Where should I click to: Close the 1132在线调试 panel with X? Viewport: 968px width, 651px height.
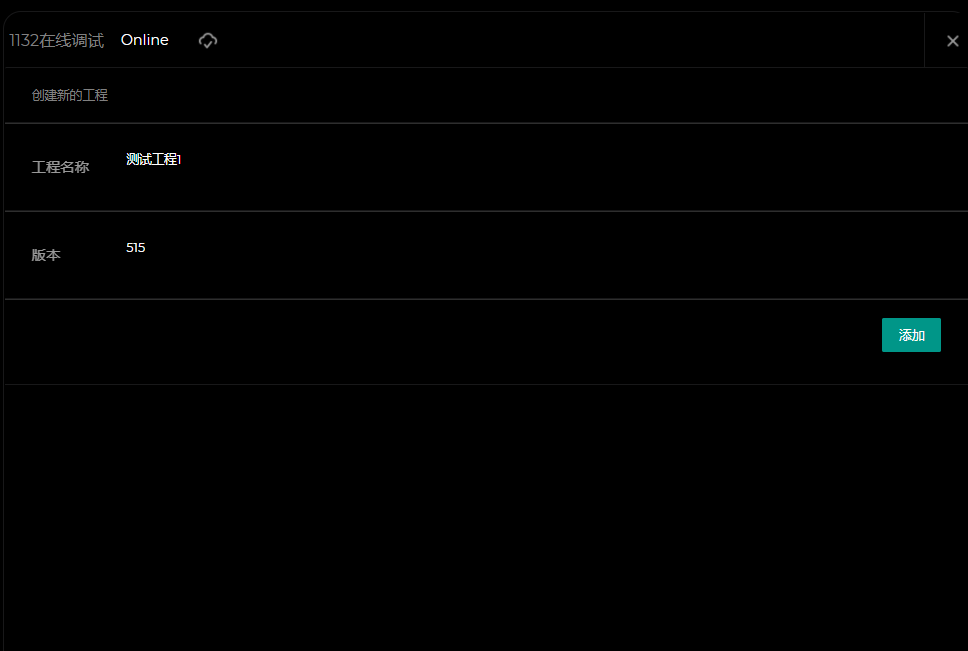pyautogui.click(x=952, y=41)
